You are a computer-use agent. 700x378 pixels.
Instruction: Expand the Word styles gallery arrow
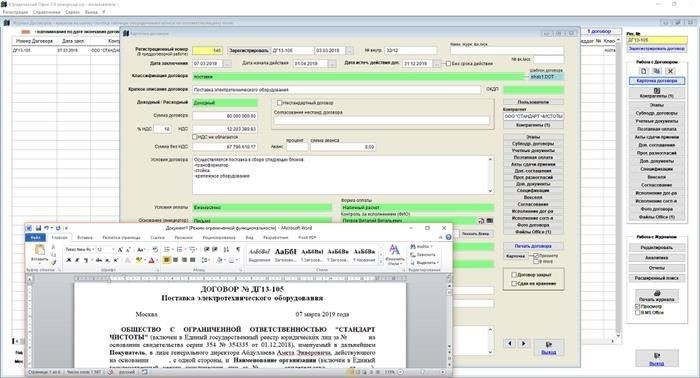coord(381,263)
